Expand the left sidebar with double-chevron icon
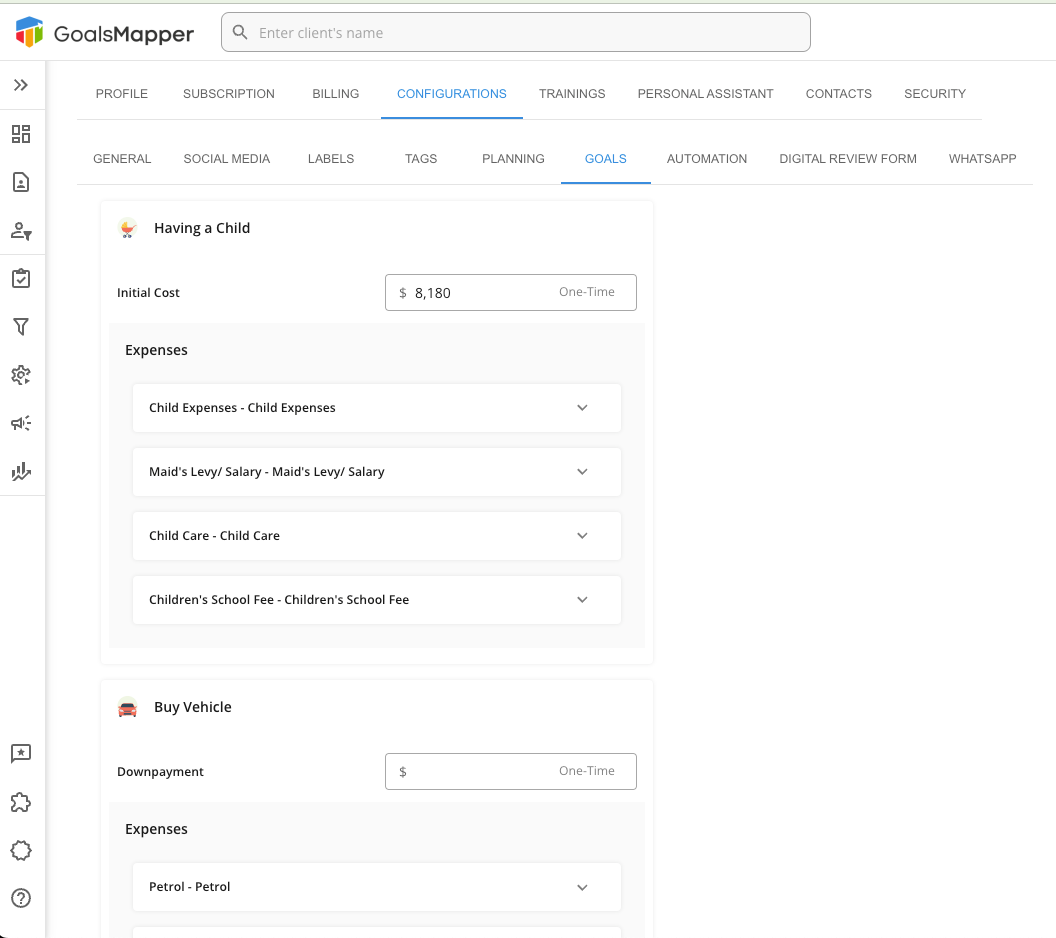1056x938 pixels. coord(21,86)
